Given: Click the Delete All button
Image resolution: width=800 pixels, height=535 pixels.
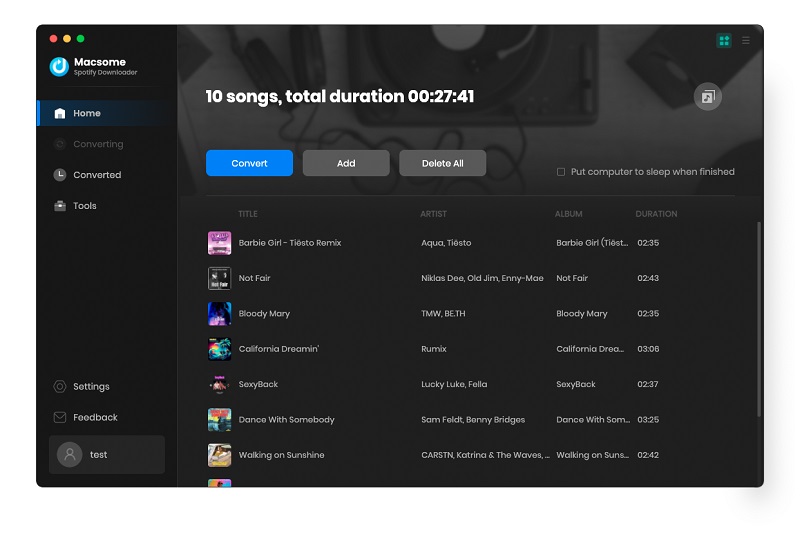Looking at the screenshot, I should click(442, 163).
